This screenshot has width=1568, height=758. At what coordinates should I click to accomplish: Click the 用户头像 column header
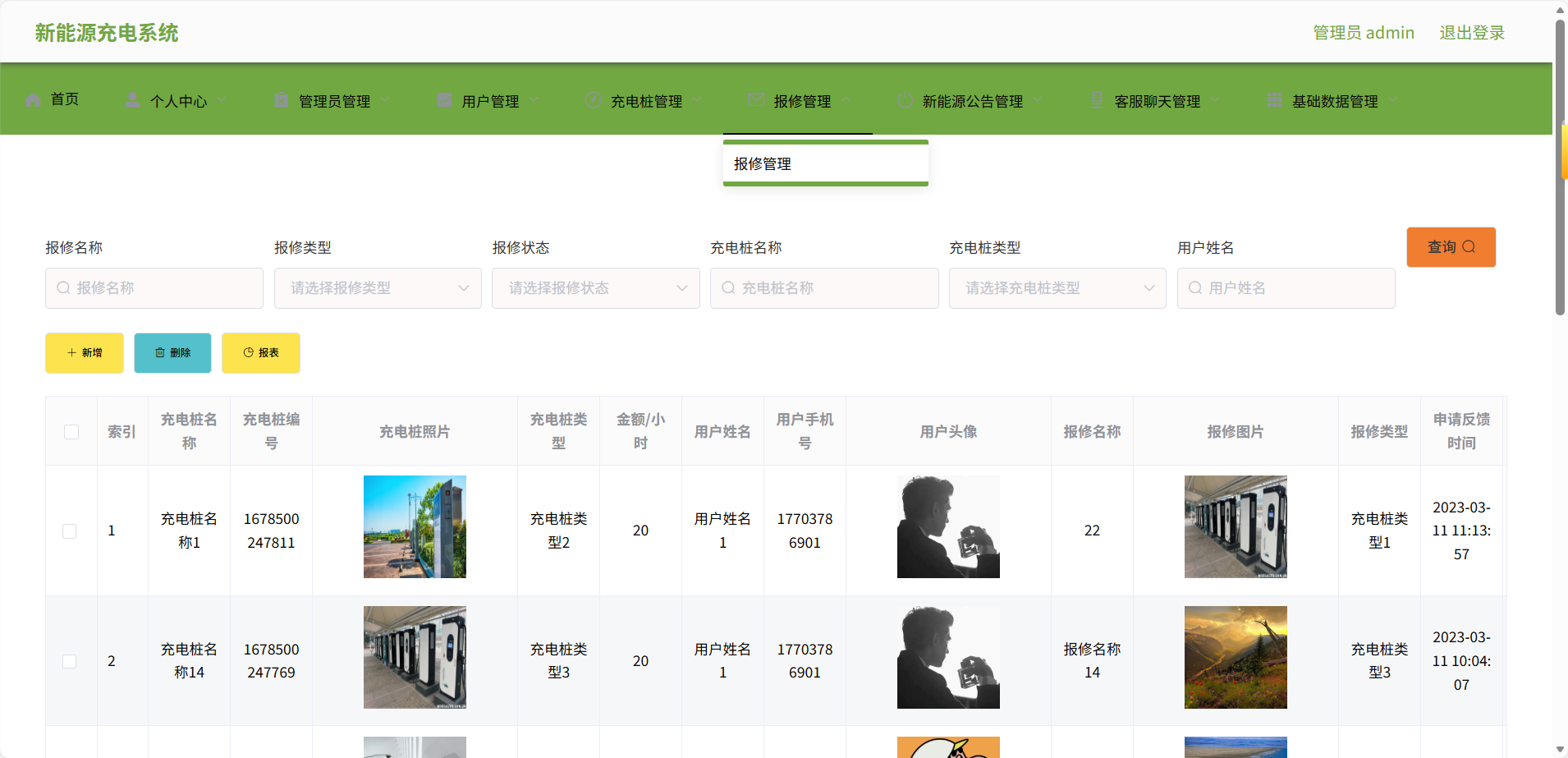click(948, 432)
